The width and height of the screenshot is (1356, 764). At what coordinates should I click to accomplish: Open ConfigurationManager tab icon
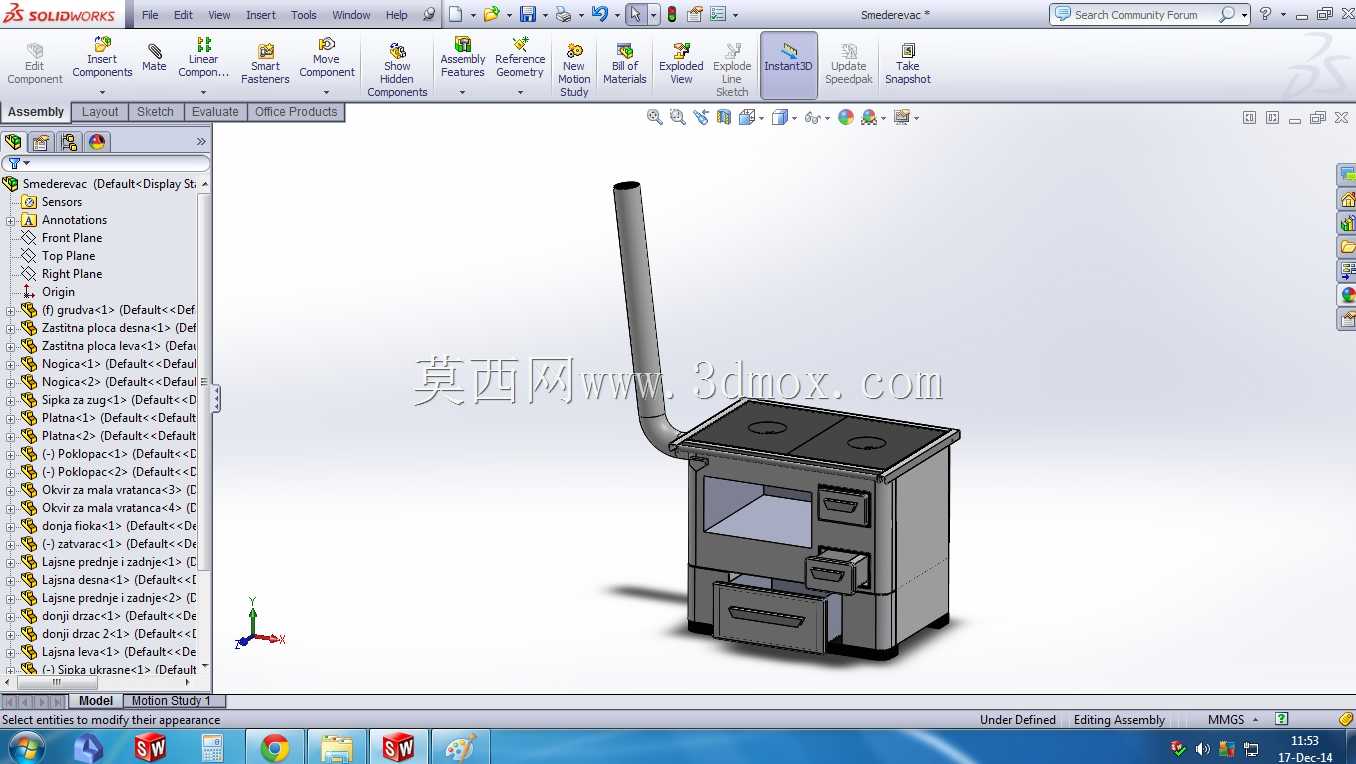(68, 142)
